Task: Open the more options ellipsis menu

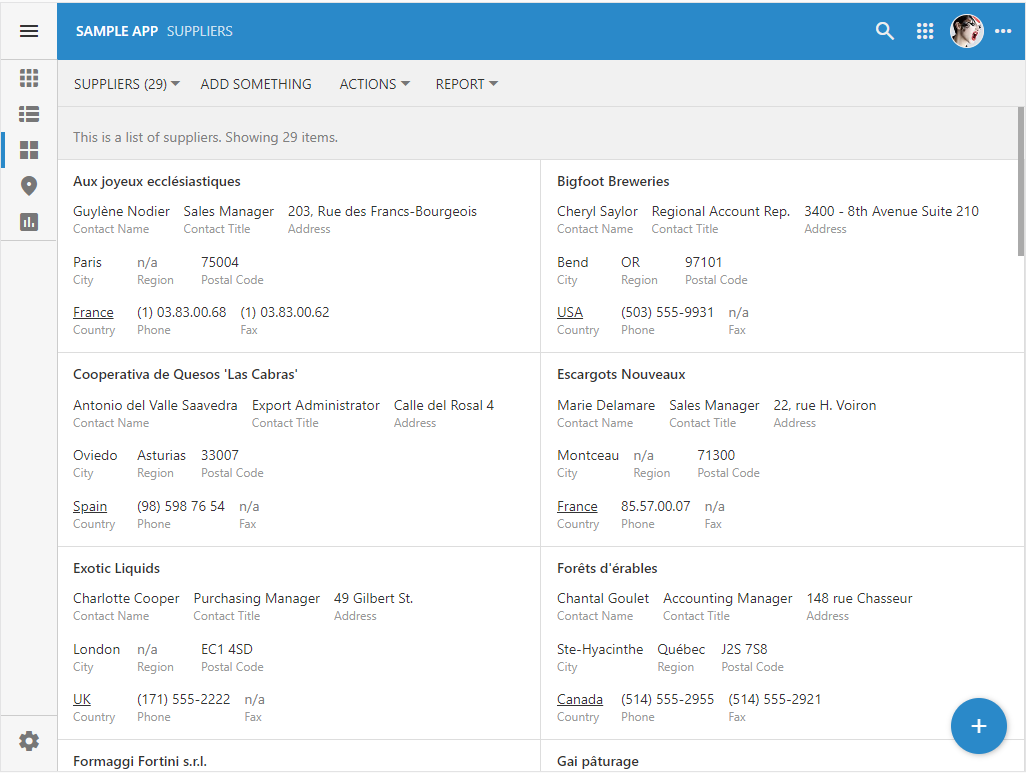Action: pos(1003,31)
